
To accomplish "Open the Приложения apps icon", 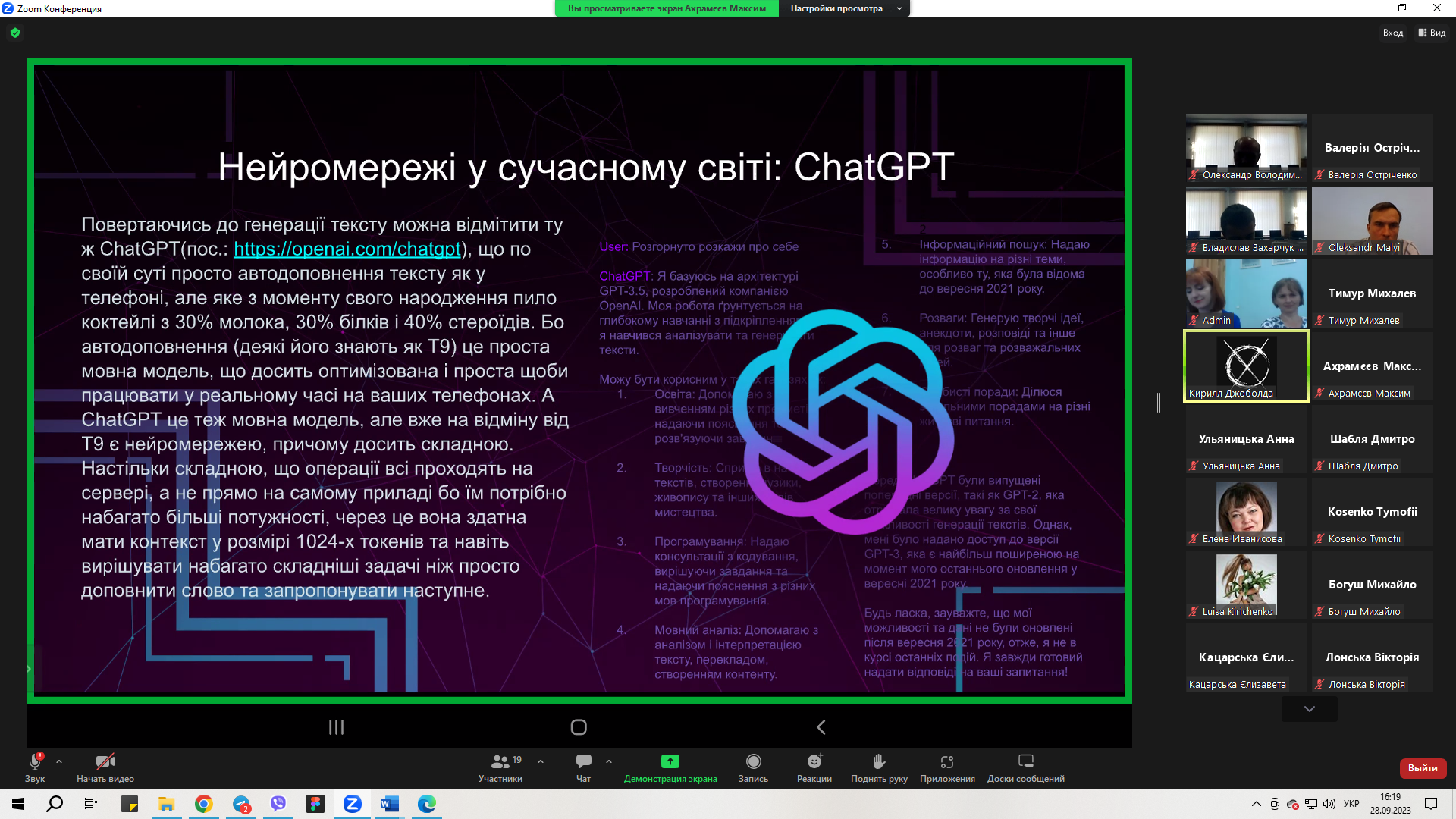I will pyautogui.click(x=947, y=761).
